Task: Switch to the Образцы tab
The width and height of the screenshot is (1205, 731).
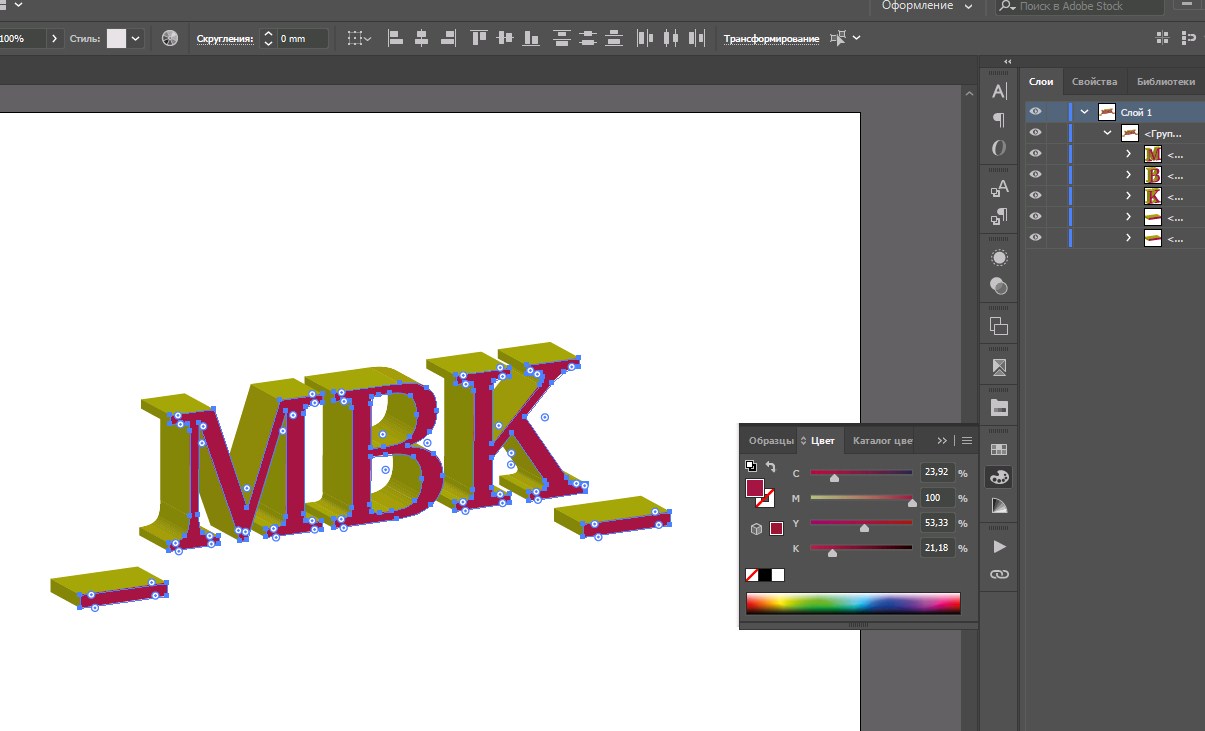Action: (770, 440)
